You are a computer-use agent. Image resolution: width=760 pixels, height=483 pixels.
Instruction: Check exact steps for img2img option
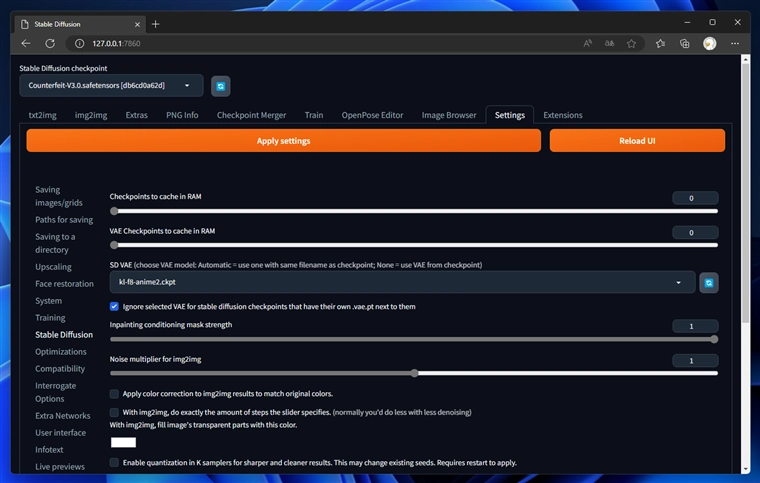(114, 412)
